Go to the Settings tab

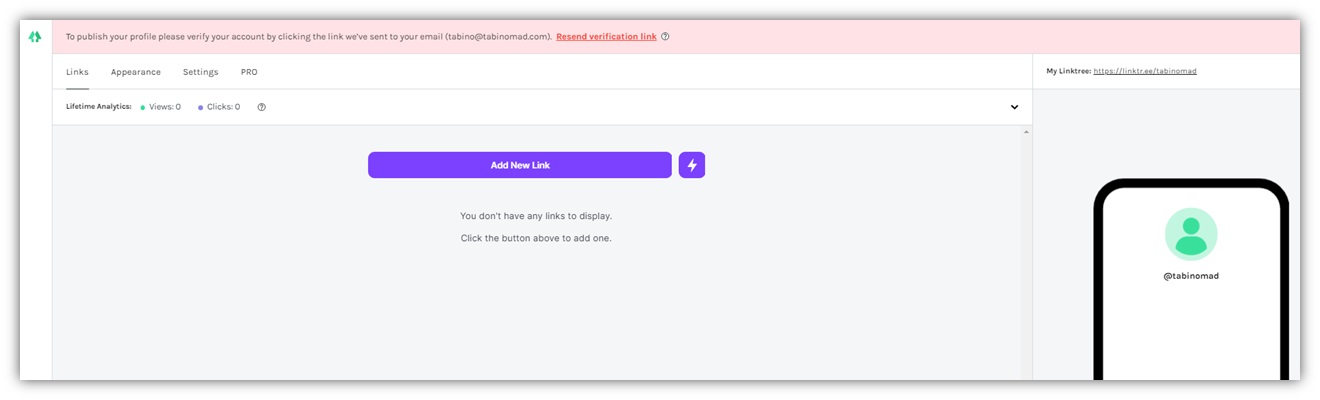coord(201,72)
